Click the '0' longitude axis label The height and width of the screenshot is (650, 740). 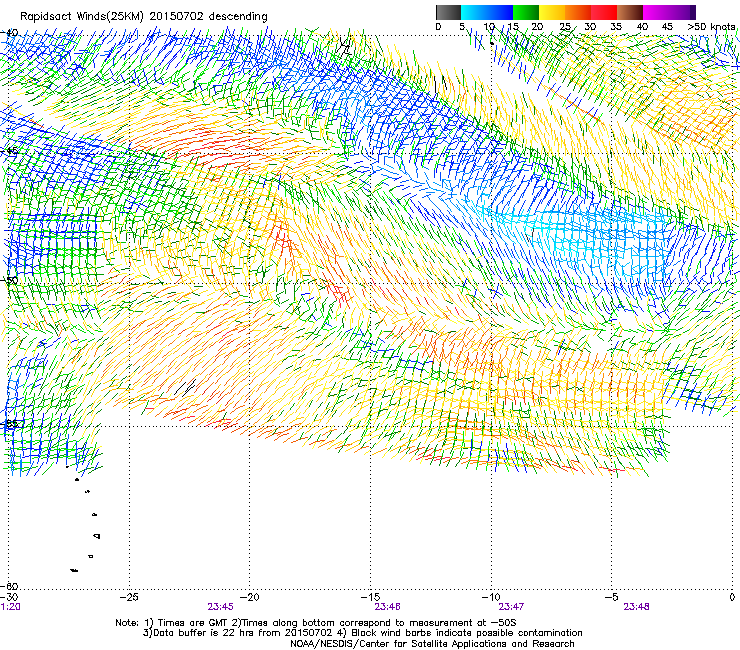tap(732, 597)
